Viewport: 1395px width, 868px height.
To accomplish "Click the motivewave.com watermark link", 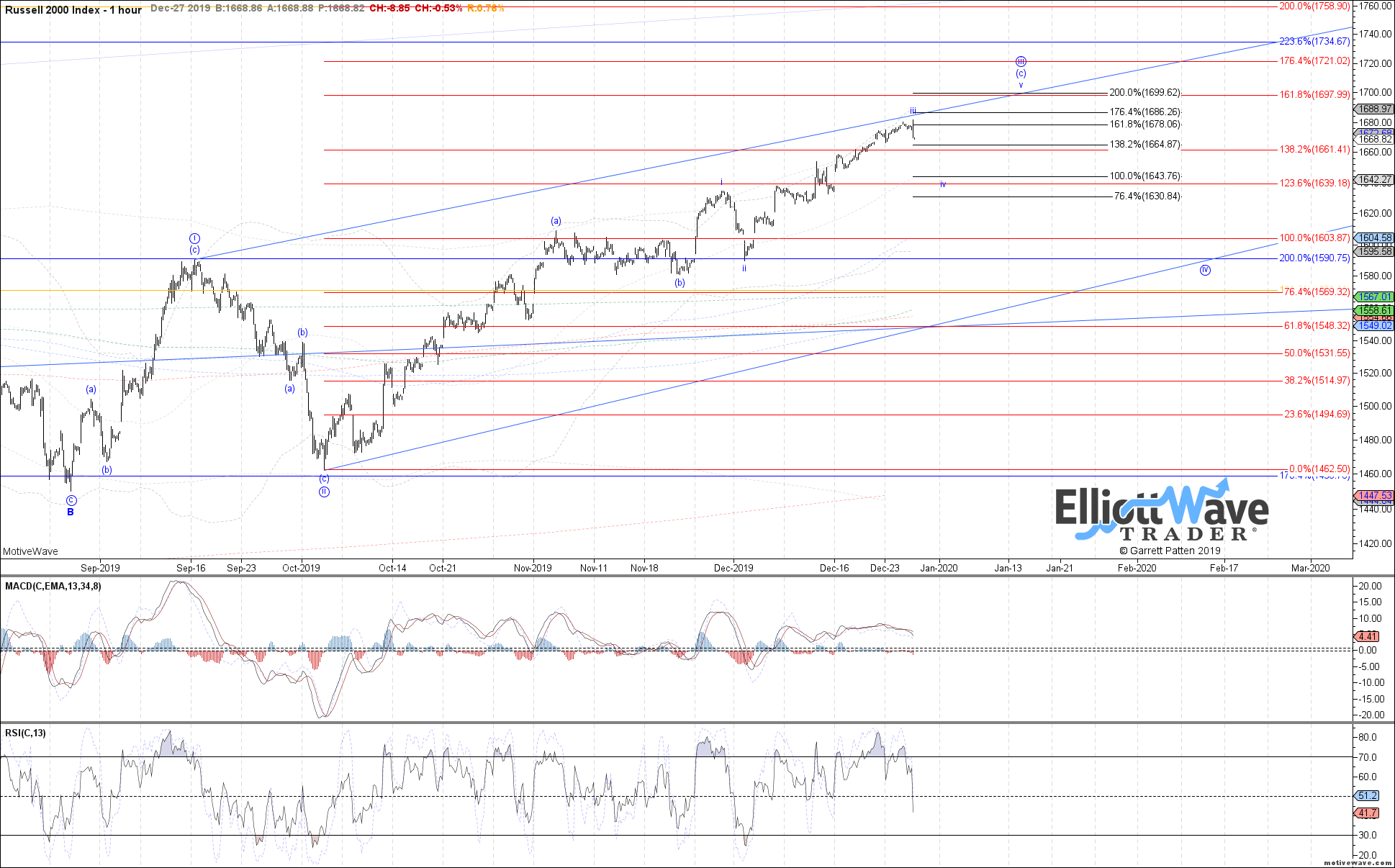I will (1356, 862).
